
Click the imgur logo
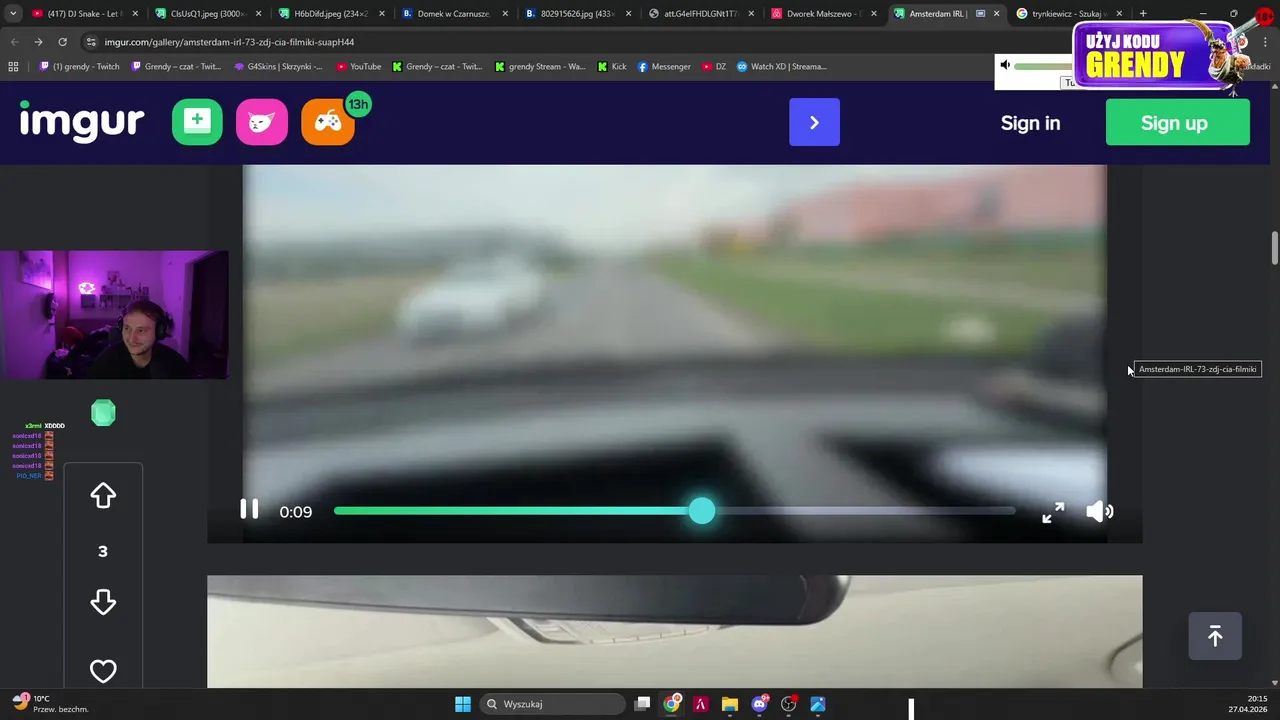82,122
